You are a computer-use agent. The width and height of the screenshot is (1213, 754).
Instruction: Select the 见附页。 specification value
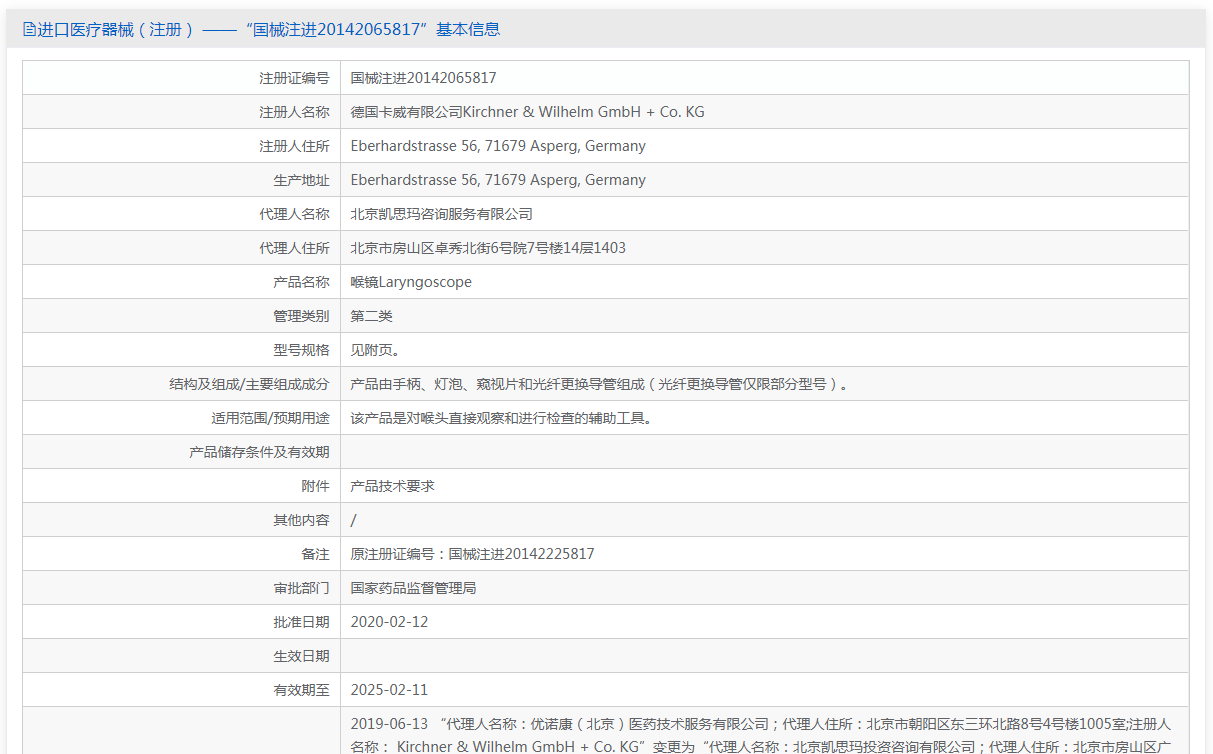coord(375,350)
